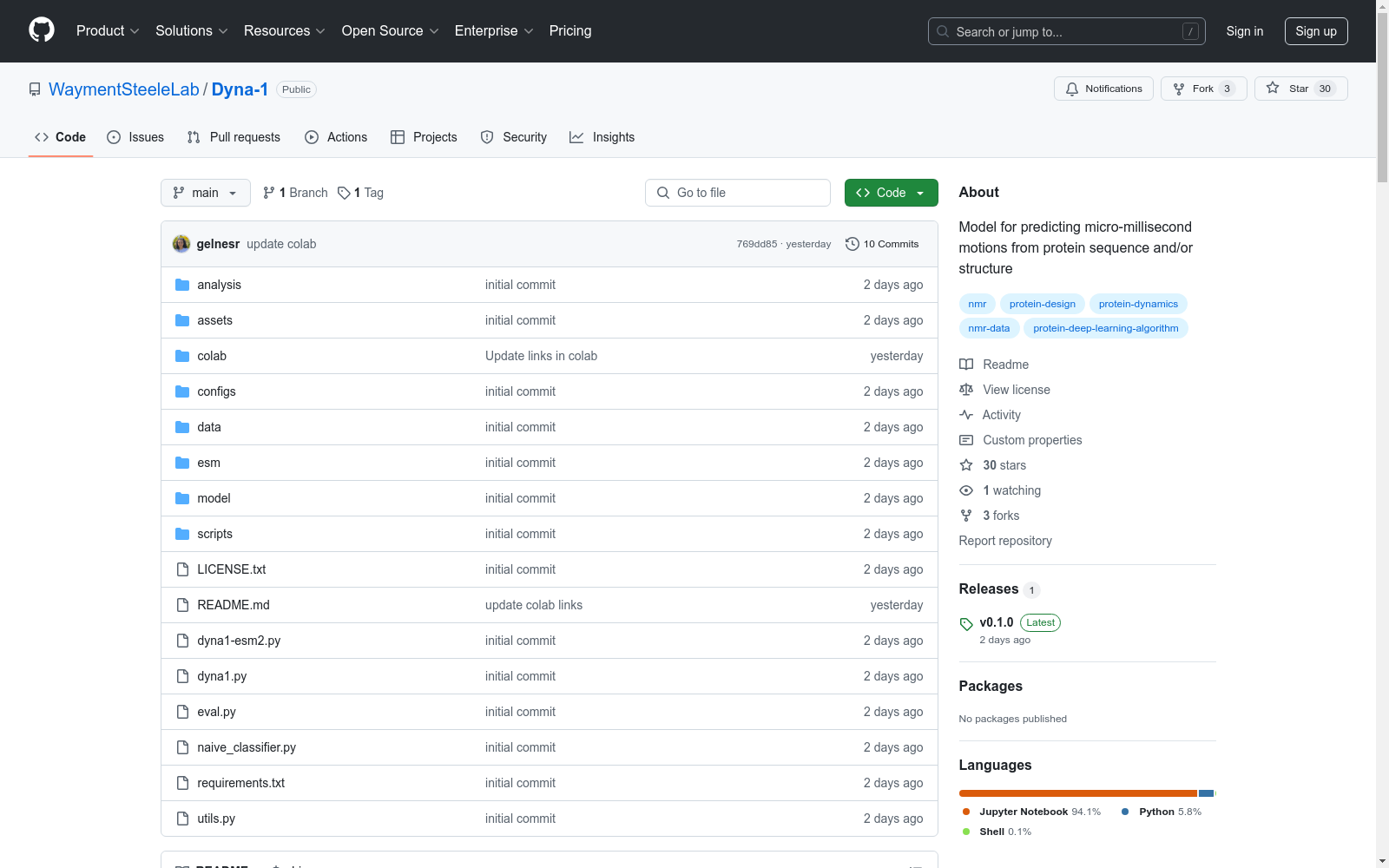The height and width of the screenshot is (868, 1389).
Task: Click the Report repository link
Action: 1005,541
